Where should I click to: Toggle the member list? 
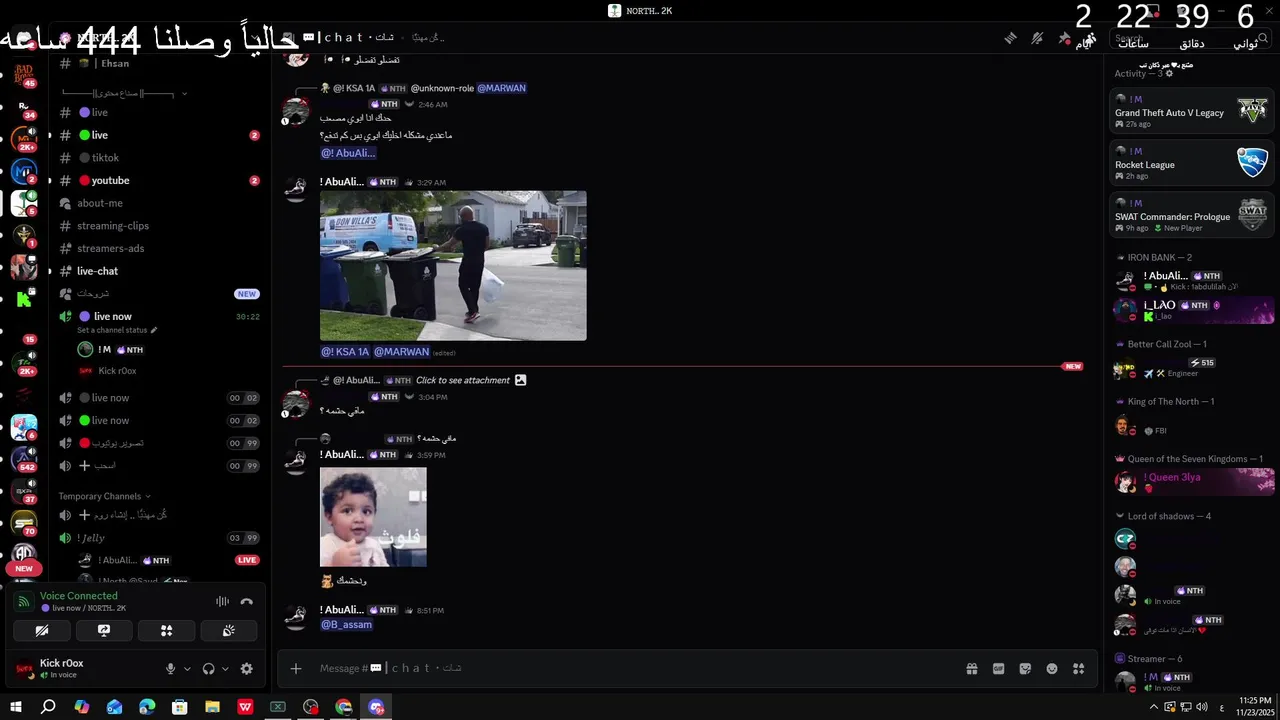pos(1090,38)
